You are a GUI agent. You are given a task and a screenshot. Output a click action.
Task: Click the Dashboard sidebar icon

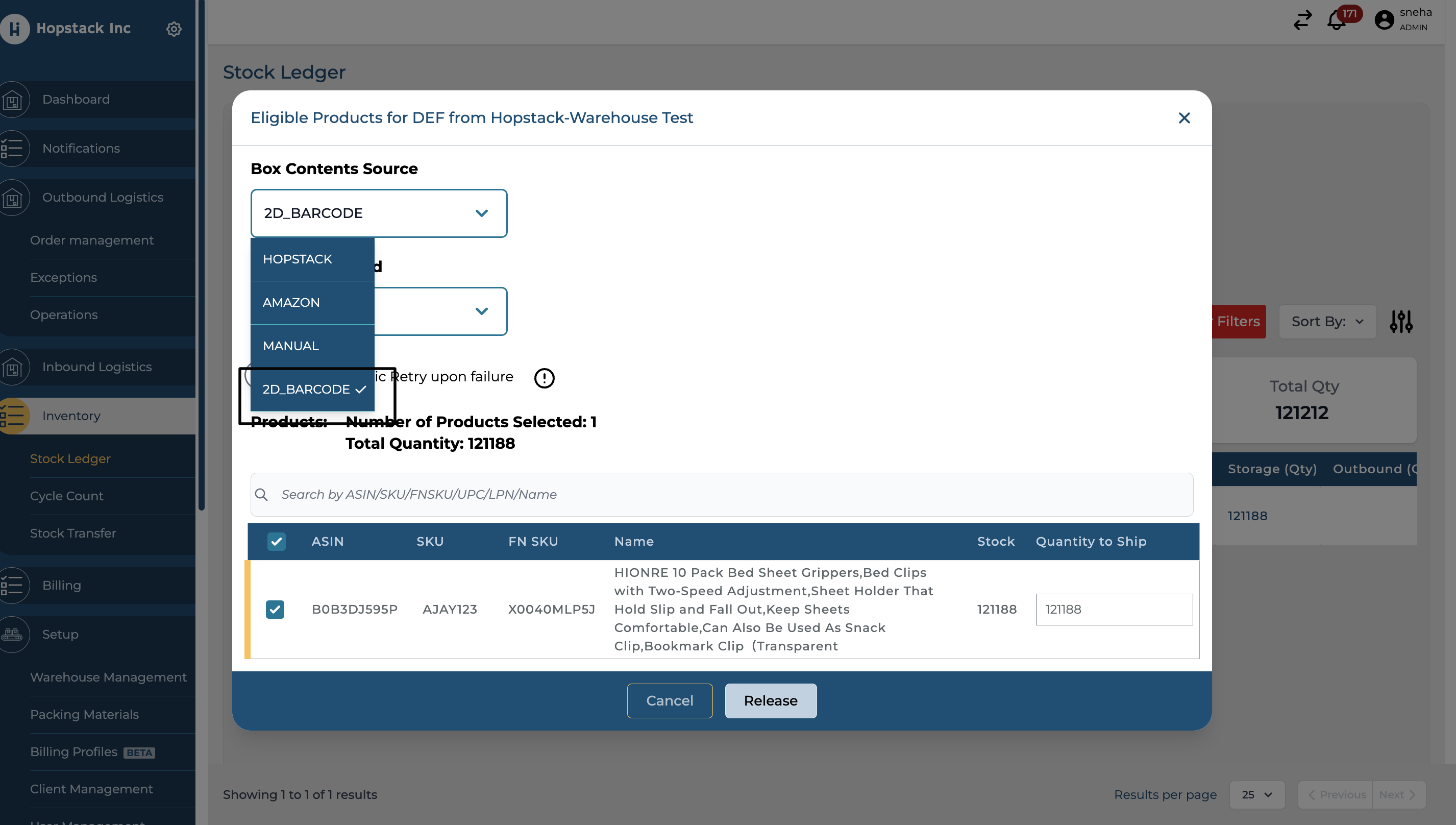point(12,100)
